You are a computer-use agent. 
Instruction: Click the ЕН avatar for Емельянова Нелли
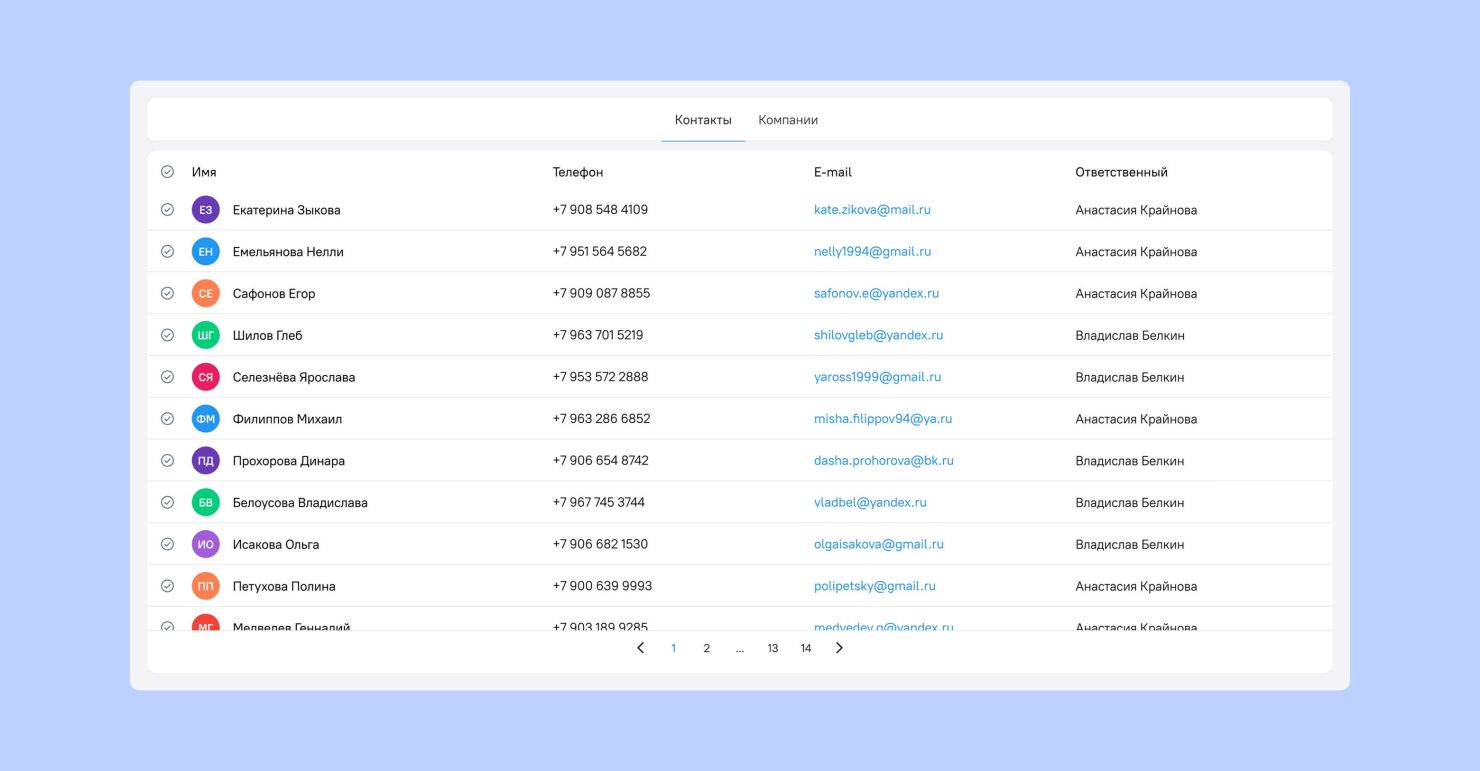(205, 252)
